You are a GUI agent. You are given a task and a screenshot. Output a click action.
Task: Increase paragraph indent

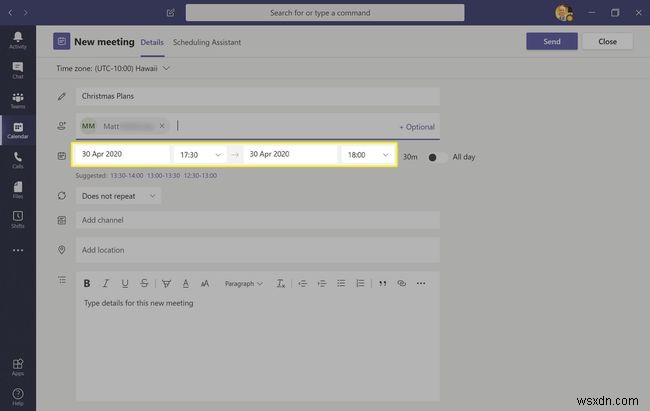pos(322,283)
